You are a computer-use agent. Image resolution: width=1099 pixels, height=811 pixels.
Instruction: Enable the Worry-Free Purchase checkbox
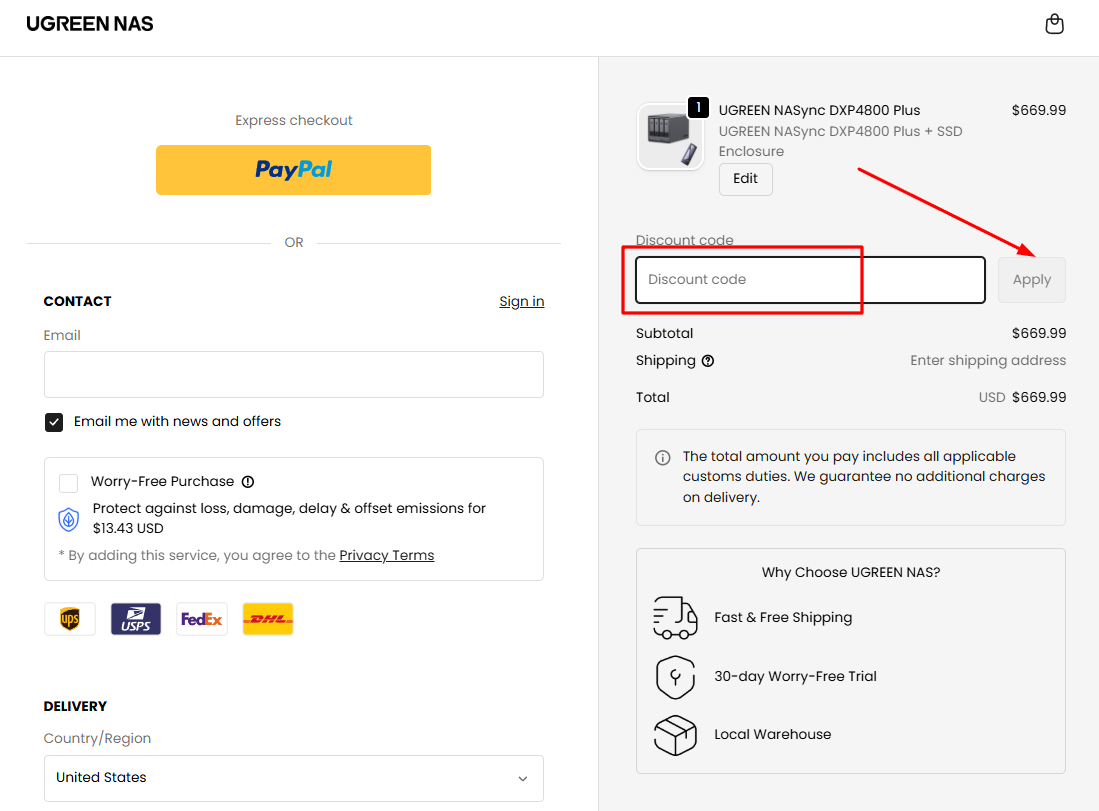point(68,483)
